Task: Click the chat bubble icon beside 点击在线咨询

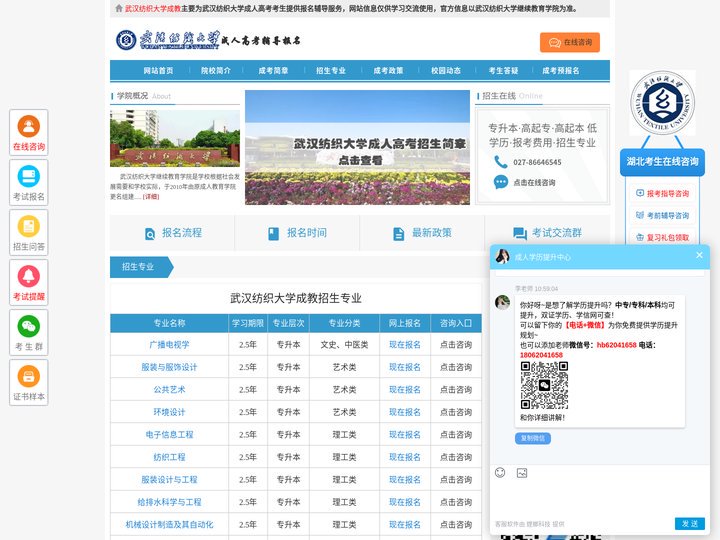Action: (501, 182)
